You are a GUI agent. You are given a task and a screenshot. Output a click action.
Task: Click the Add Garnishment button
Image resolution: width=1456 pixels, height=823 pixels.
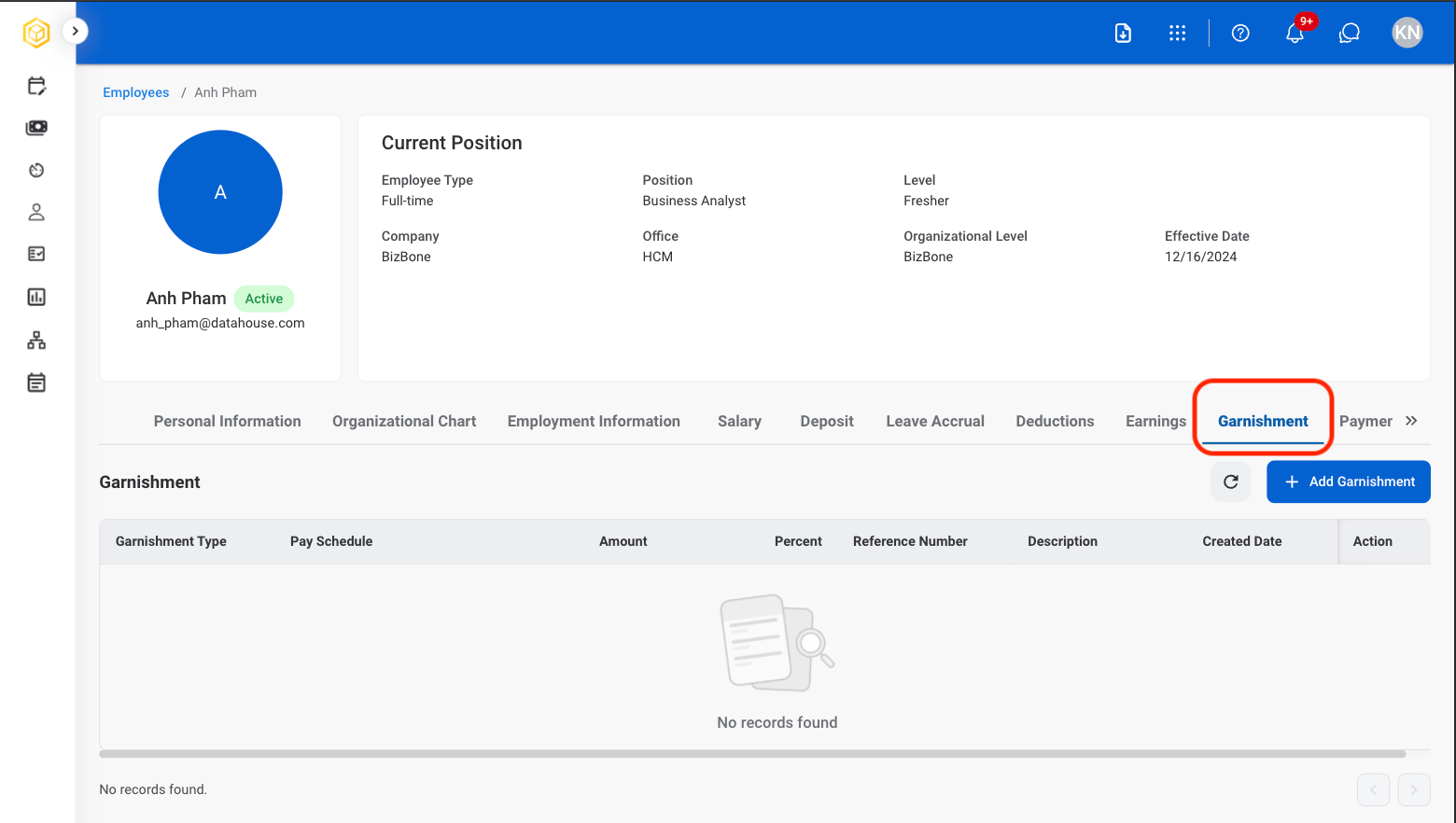point(1349,481)
